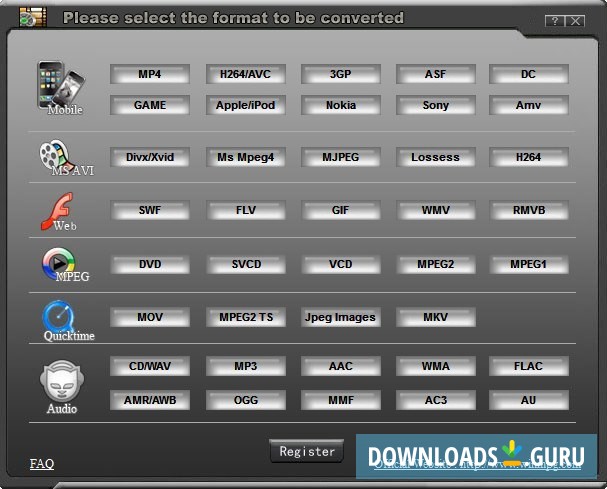Image resolution: width=607 pixels, height=489 pixels.
Task: Select the SVCD format
Action: pos(245,264)
